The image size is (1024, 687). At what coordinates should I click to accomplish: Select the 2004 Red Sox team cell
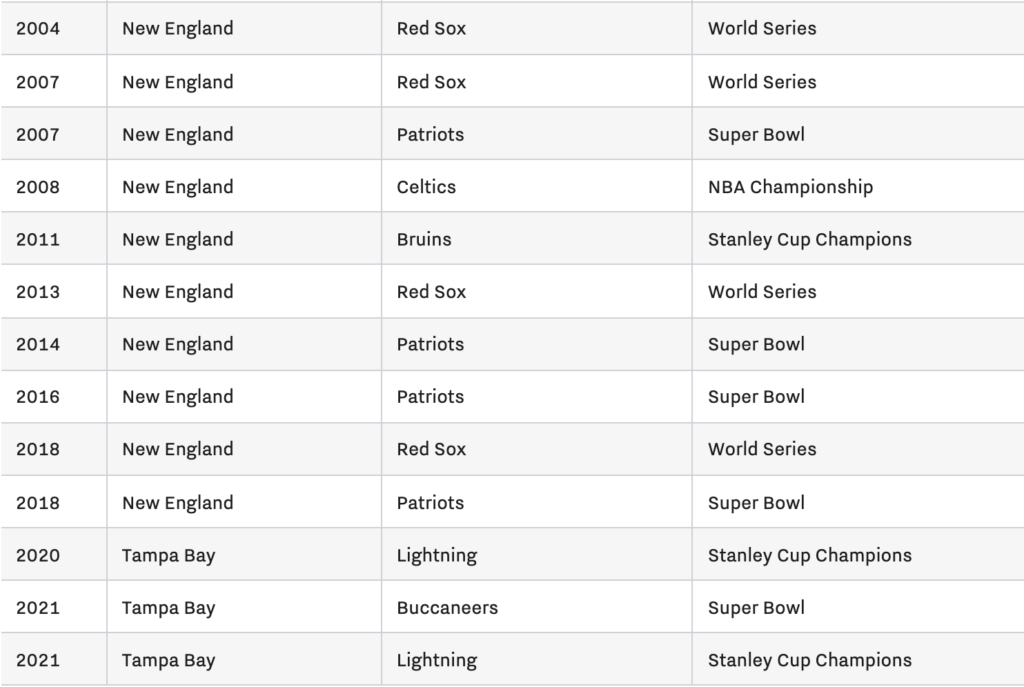(x=536, y=28)
